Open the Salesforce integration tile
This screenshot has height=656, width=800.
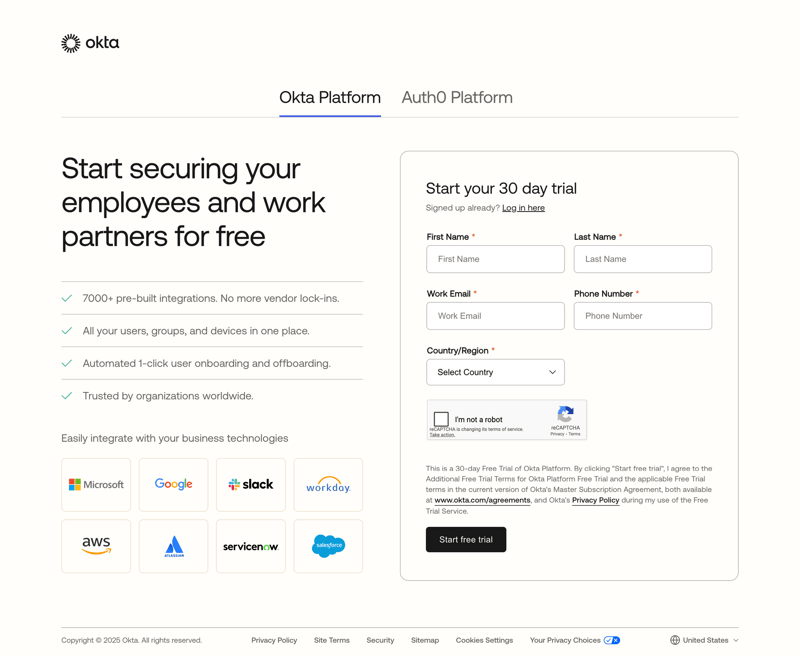click(x=328, y=546)
